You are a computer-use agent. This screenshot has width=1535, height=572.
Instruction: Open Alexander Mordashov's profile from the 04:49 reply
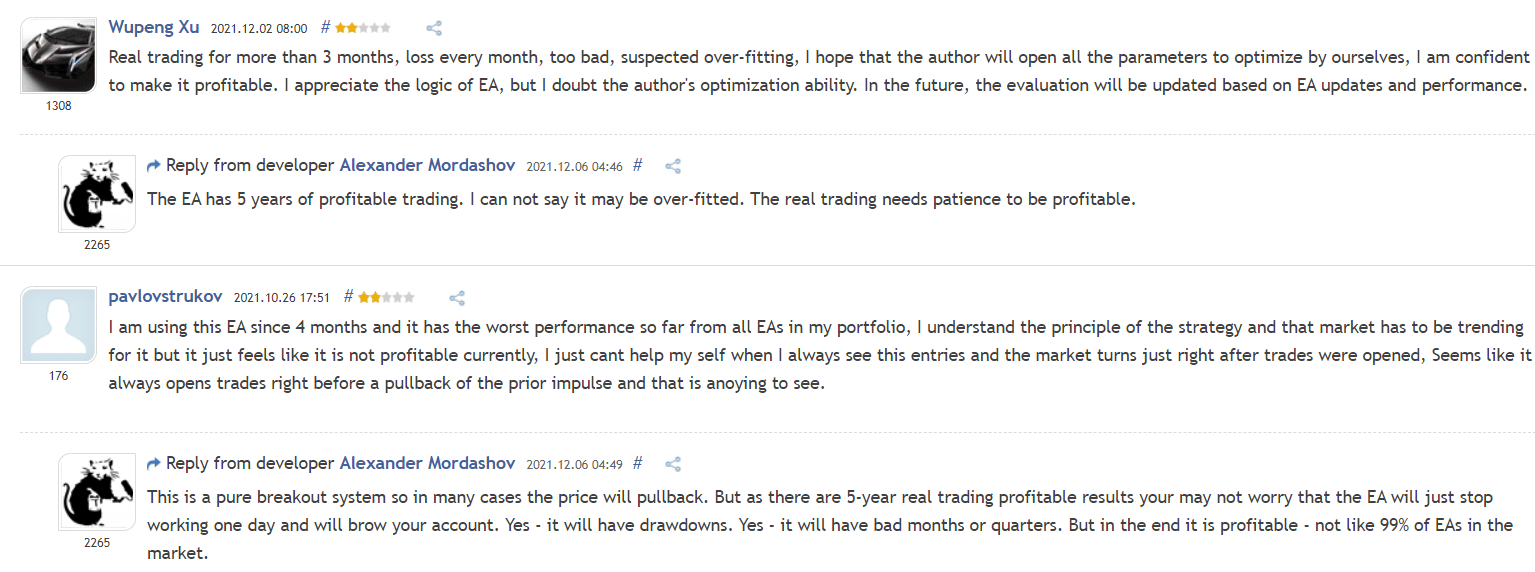[427, 463]
